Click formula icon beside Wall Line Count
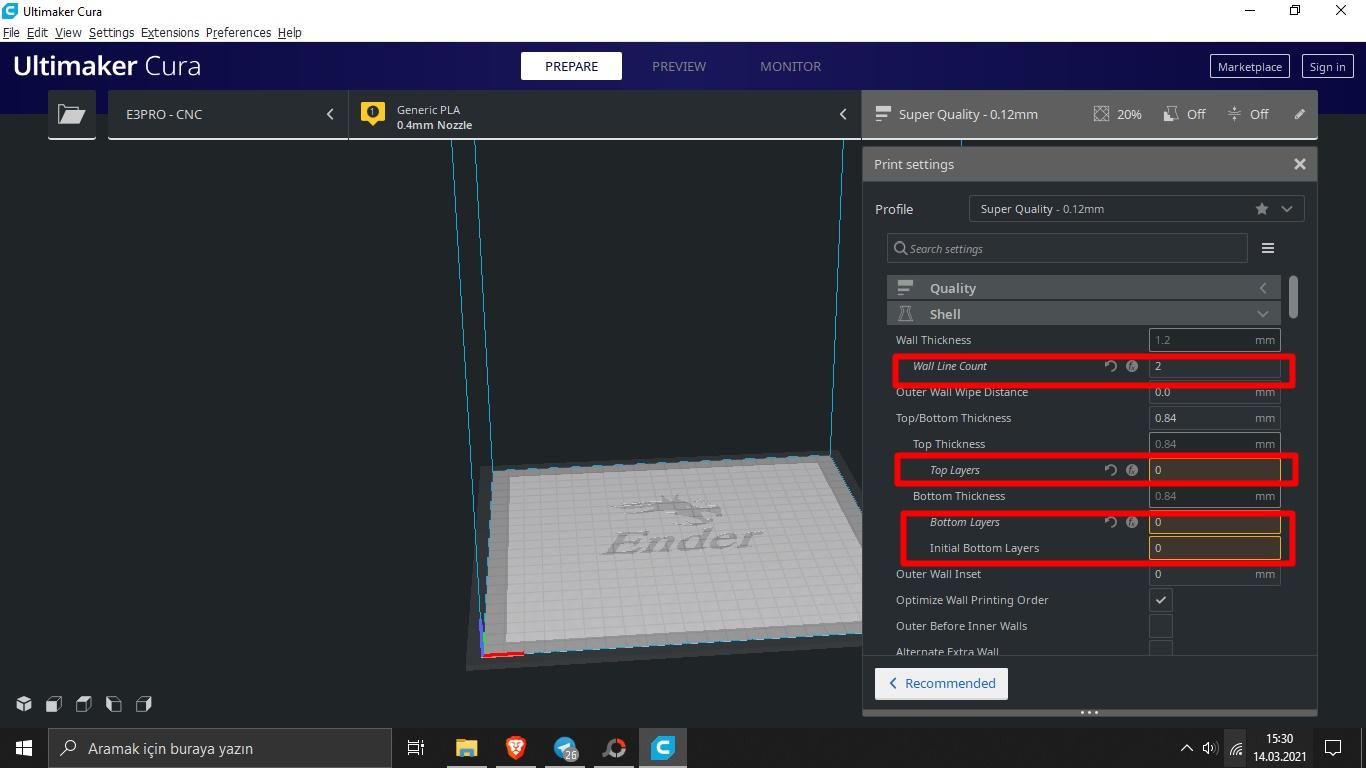This screenshot has width=1366, height=768. point(1132,366)
